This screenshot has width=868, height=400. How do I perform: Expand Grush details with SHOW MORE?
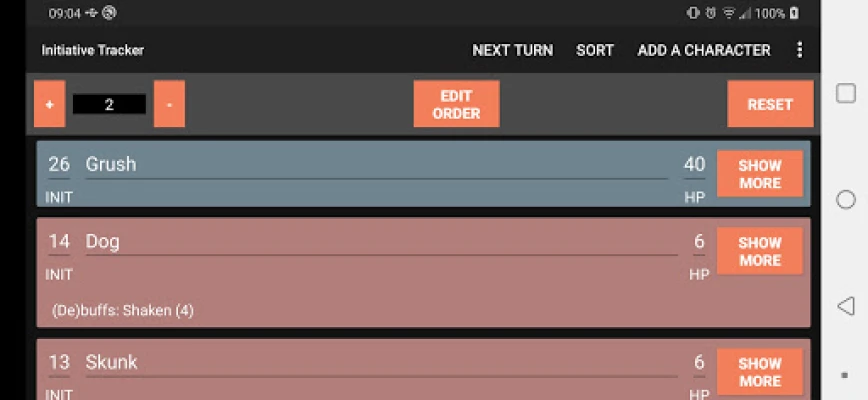[760, 174]
